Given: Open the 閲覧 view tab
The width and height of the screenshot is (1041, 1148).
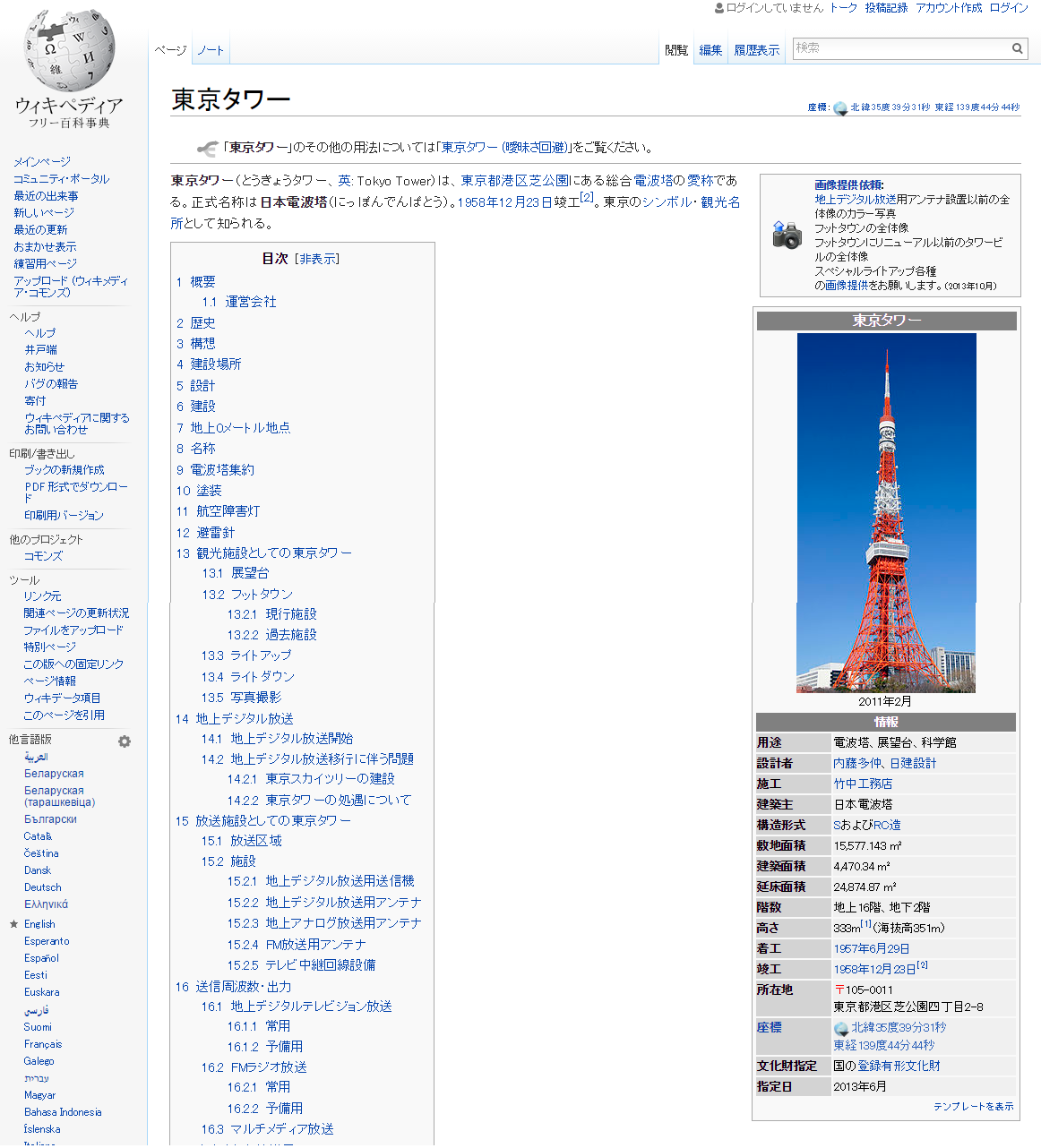Looking at the screenshot, I should click(x=676, y=50).
